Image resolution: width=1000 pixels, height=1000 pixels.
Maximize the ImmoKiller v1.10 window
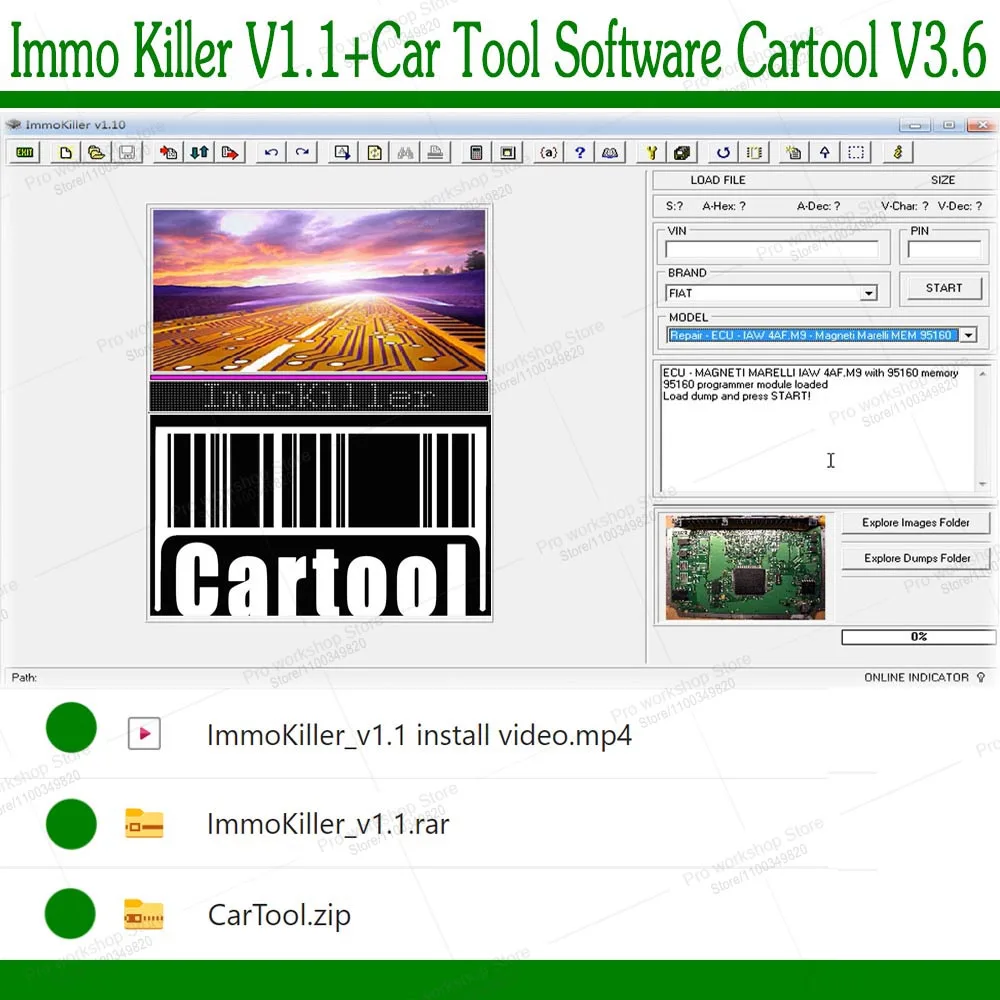click(x=949, y=125)
